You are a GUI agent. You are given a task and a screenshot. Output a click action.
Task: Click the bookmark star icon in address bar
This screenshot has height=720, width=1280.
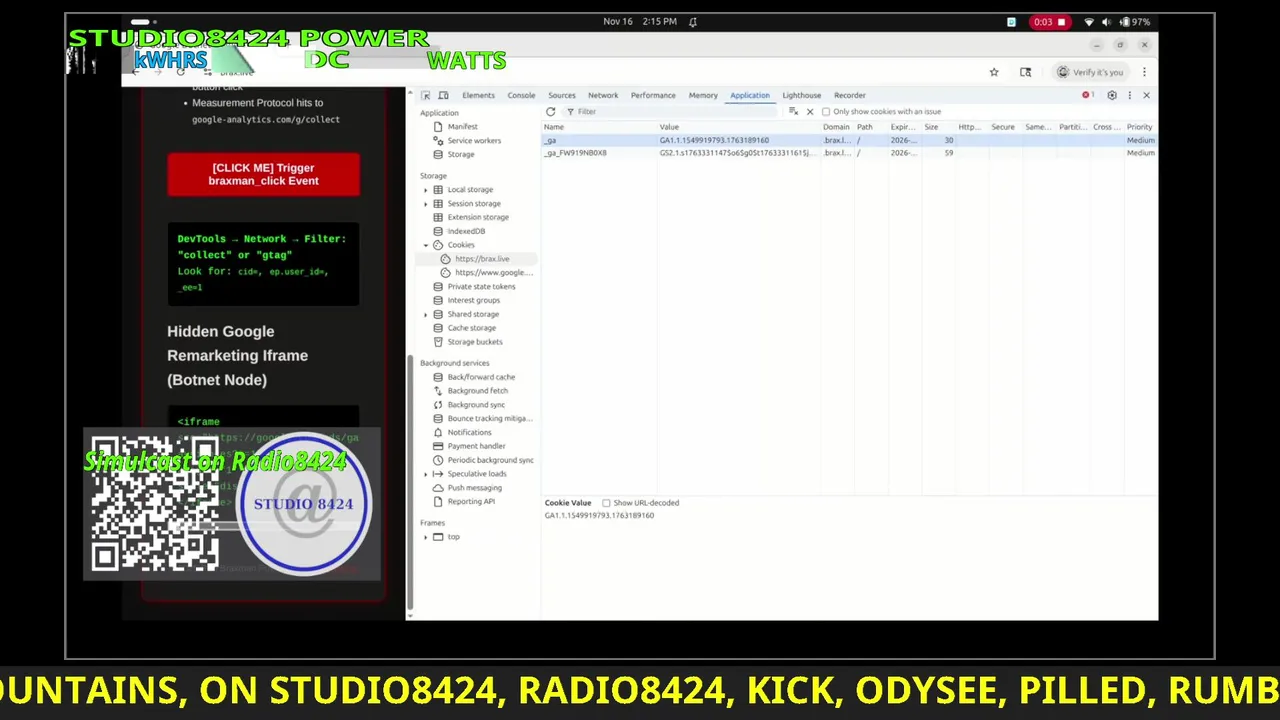point(994,72)
